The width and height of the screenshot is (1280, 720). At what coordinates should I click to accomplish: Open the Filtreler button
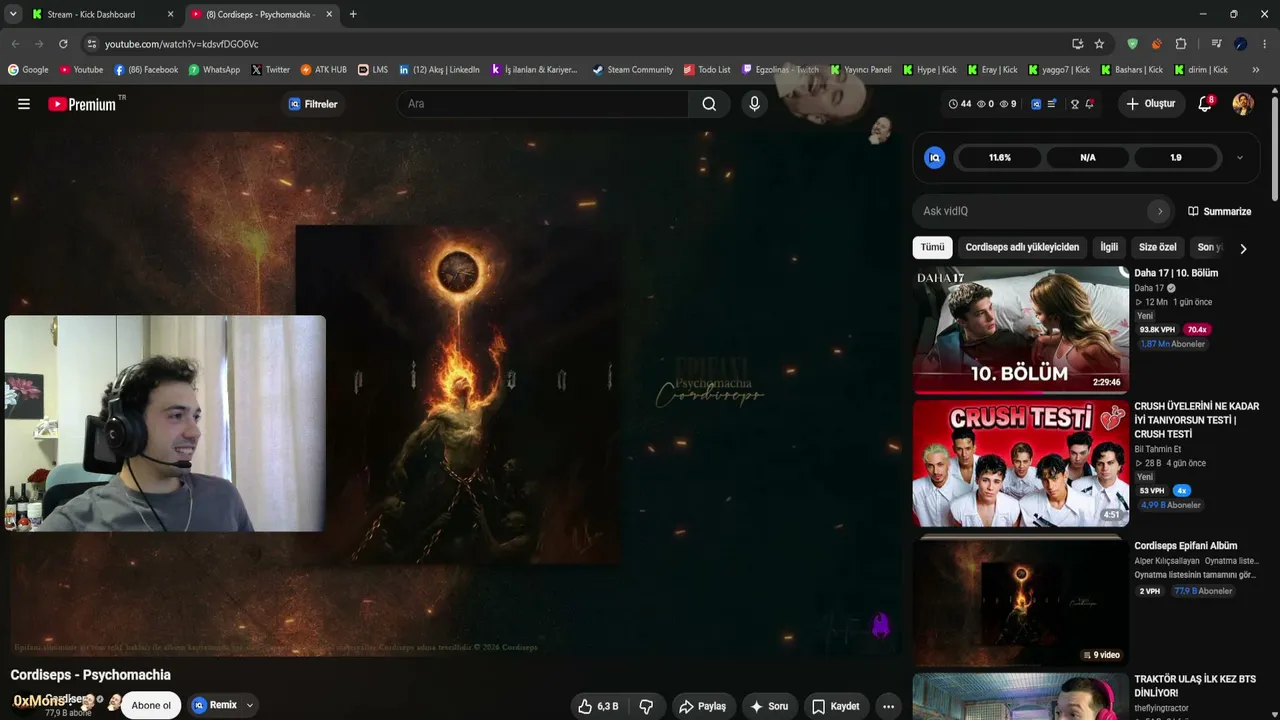313,104
